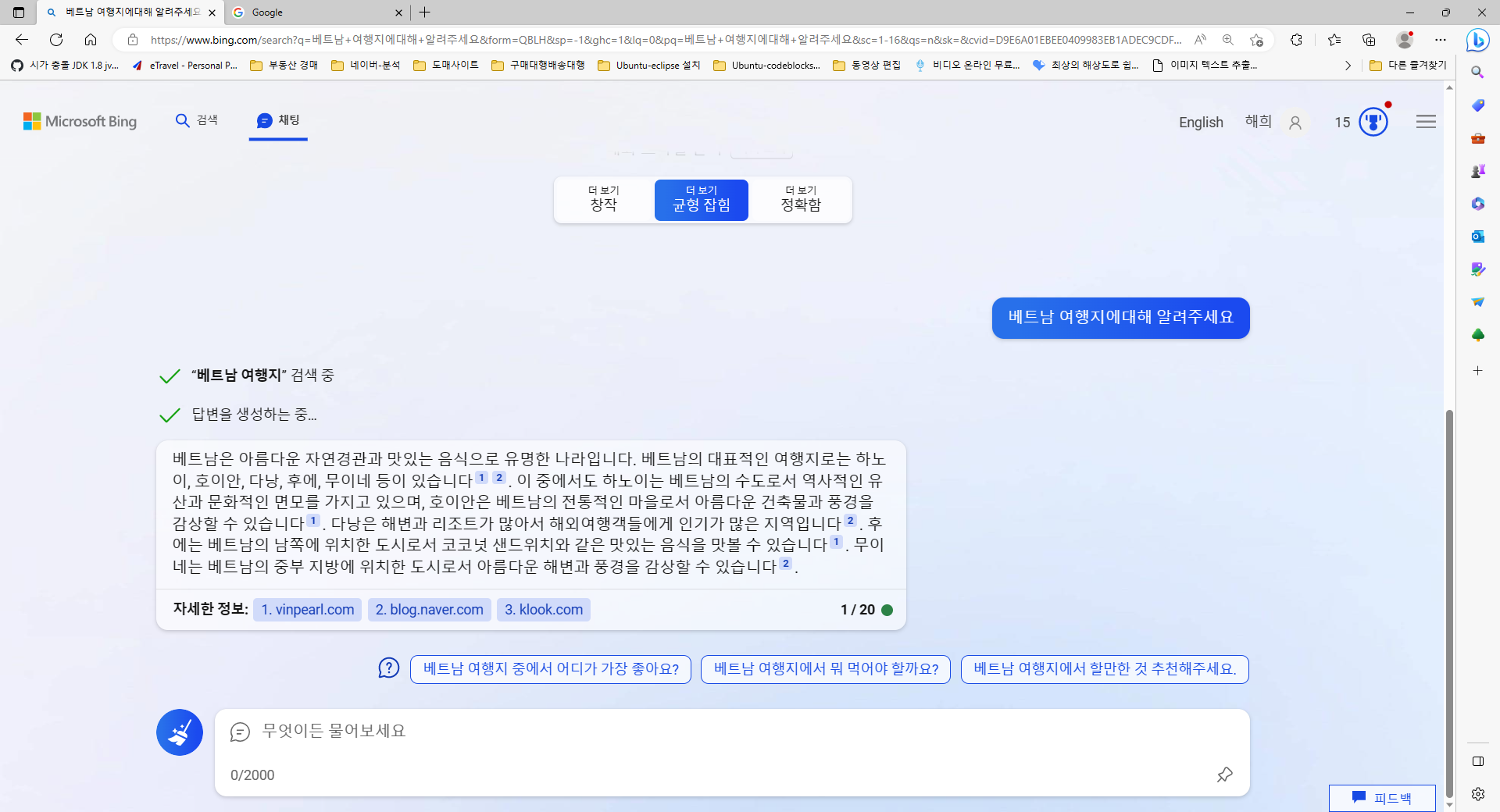Click the browser address bar URL
This screenshot has height=812, width=1500.
point(666,40)
